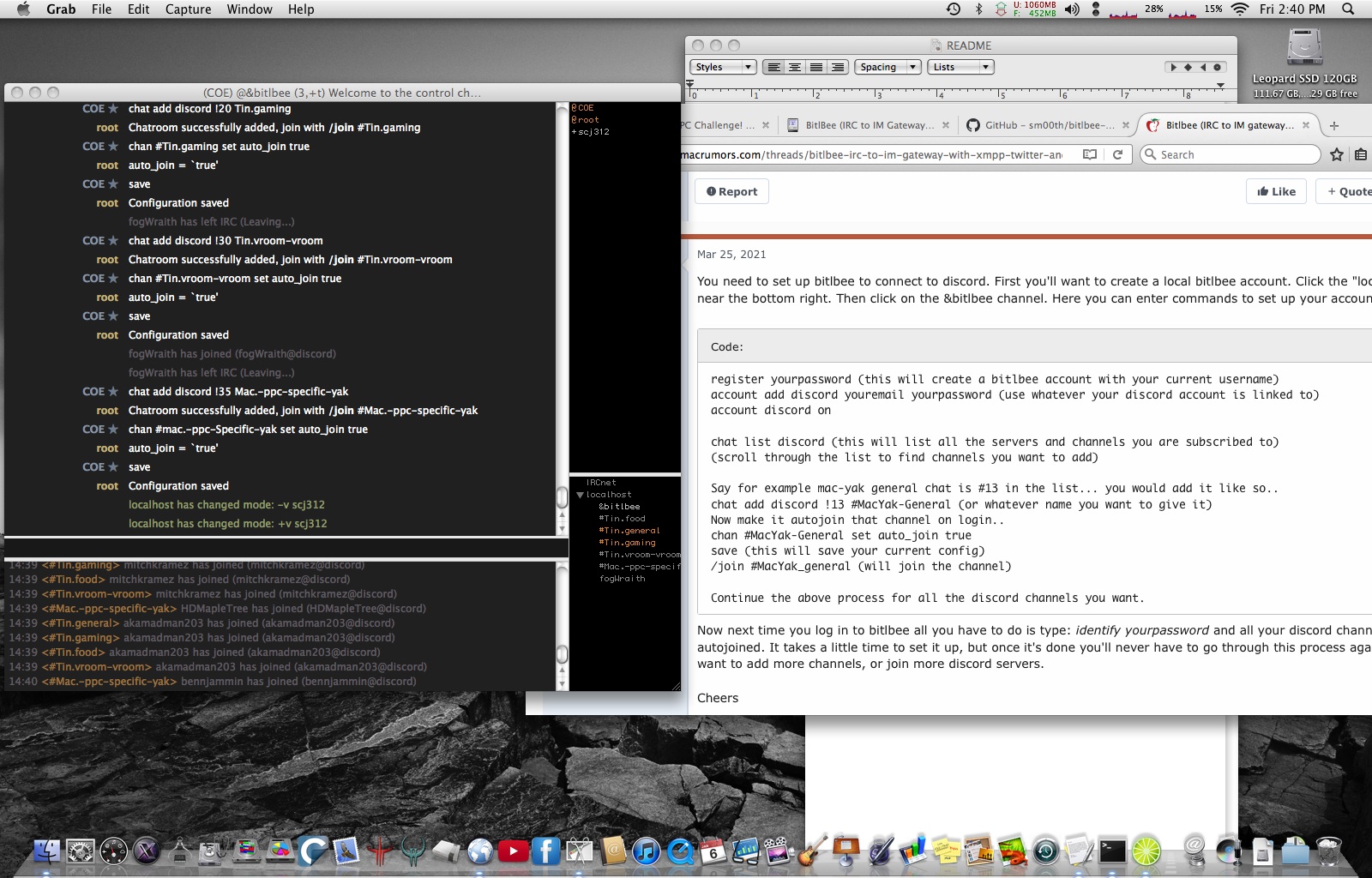Image resolution: width=1372 pixels, height=878 pixels.
Task: Click the Bluetooth menu bar icon
Action: [978, 9]
